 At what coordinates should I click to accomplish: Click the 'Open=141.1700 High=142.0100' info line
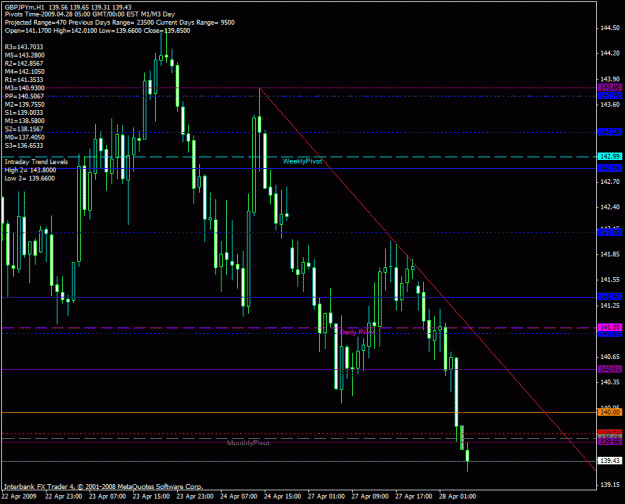point(97,30)
